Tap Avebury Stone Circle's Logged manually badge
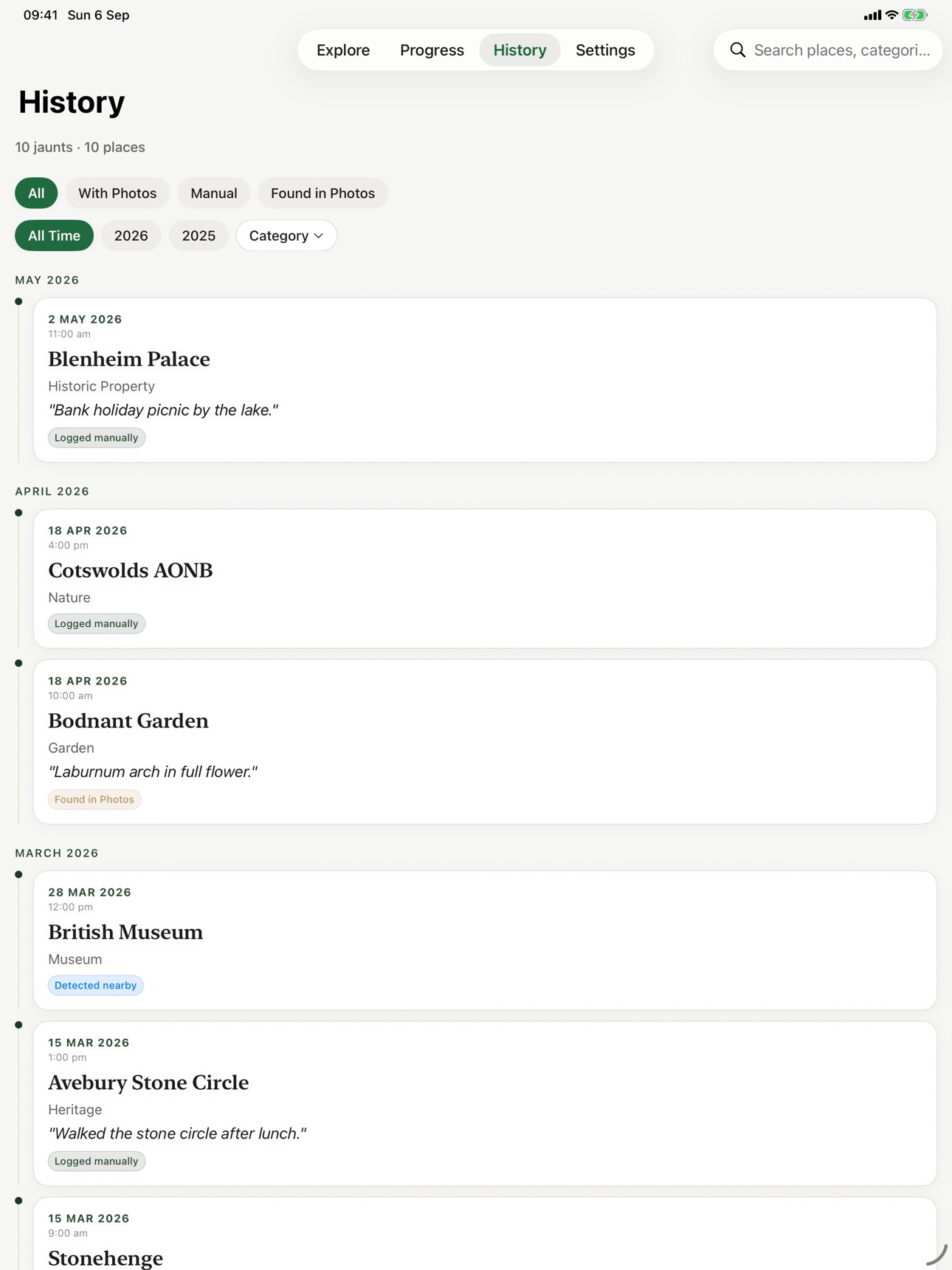Screen dimensions: 952x1270 [x=97, y=1161]
